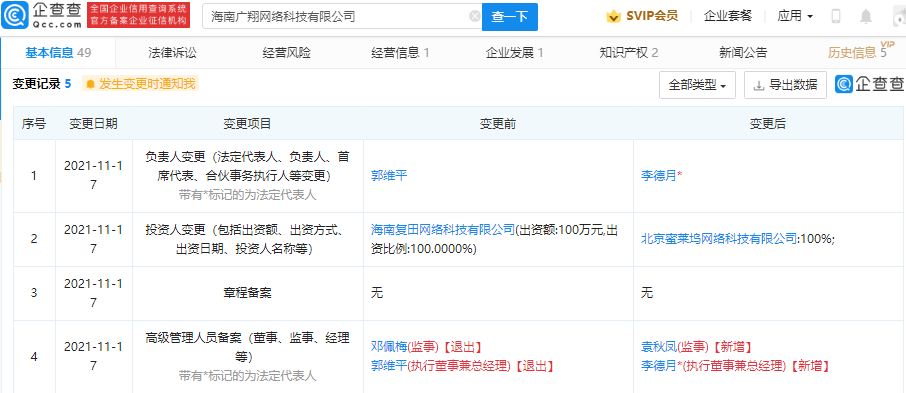Open notifications bell icon

click(866, 17)
